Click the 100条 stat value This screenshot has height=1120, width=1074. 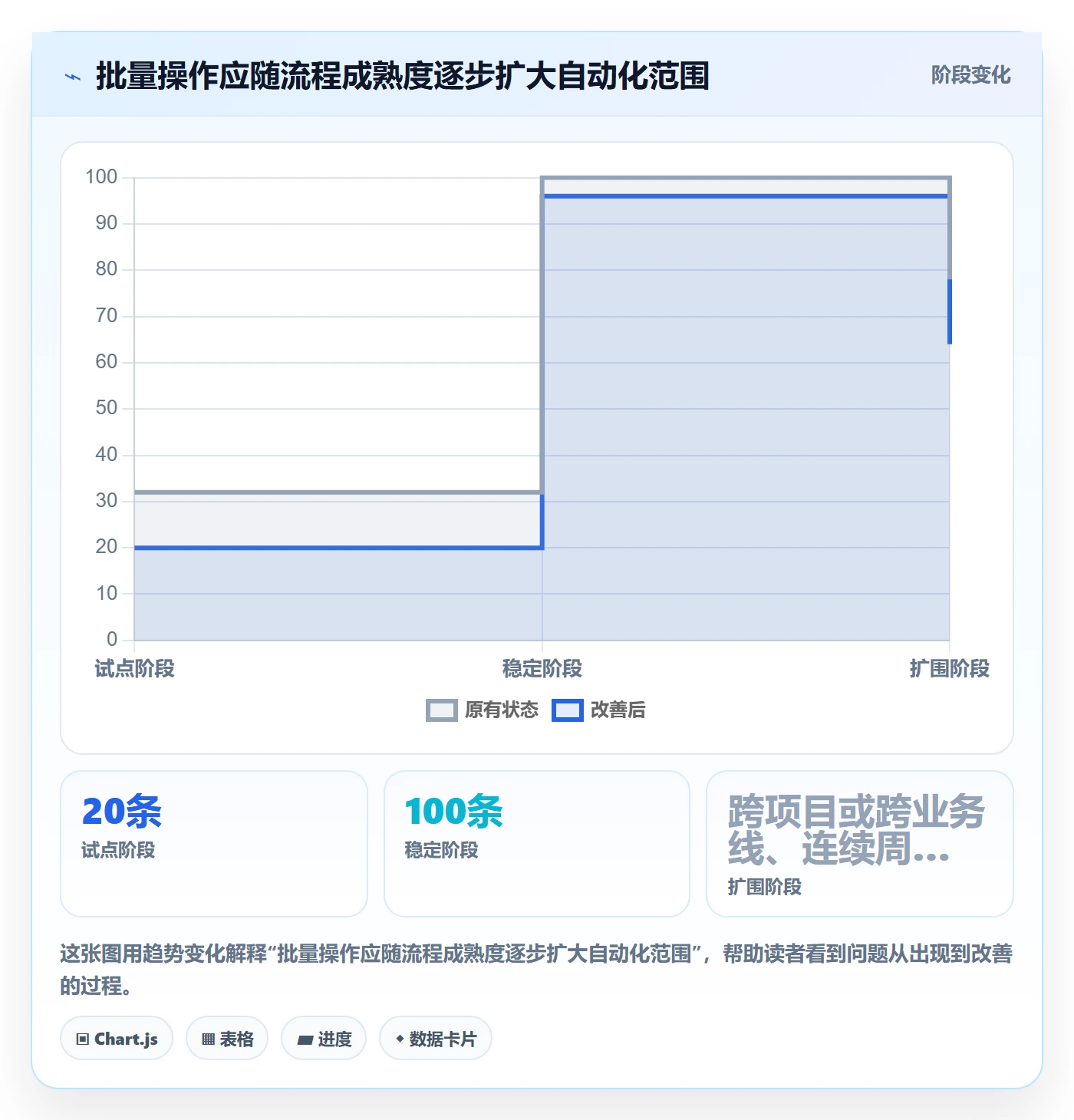453,811
